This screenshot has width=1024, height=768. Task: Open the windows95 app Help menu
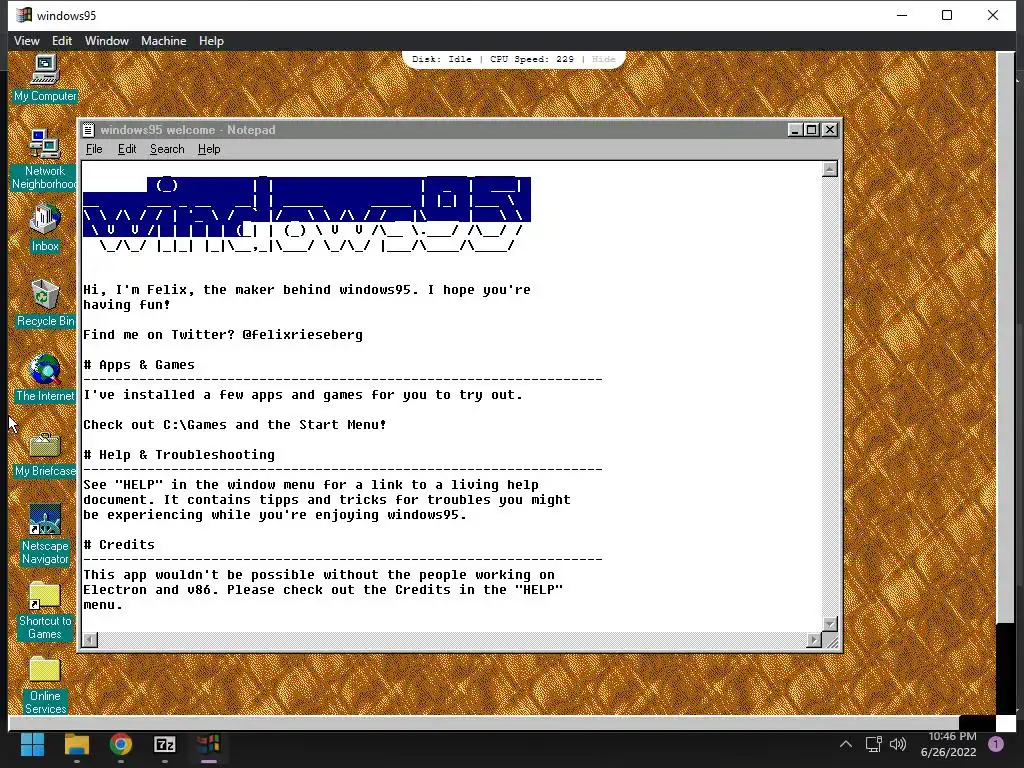211,40
